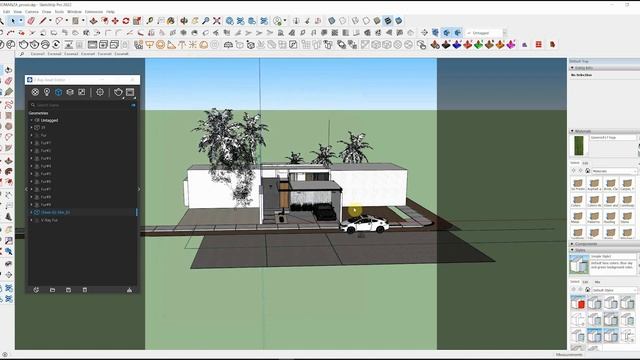Add a V-Ray dome light

pos(204,44)
